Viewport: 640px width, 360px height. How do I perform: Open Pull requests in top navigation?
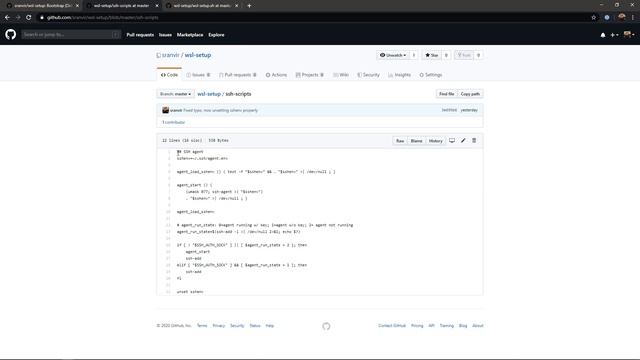(x=140, y=35)
